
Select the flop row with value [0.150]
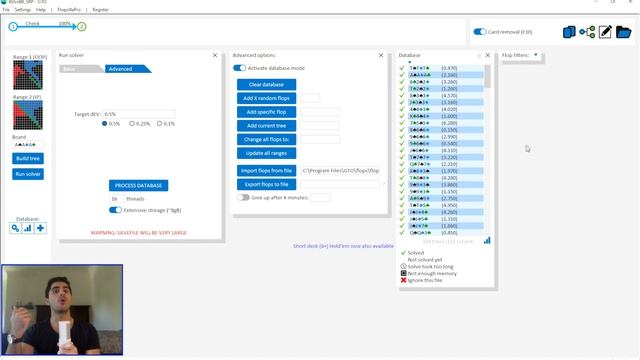click(446, 130)
